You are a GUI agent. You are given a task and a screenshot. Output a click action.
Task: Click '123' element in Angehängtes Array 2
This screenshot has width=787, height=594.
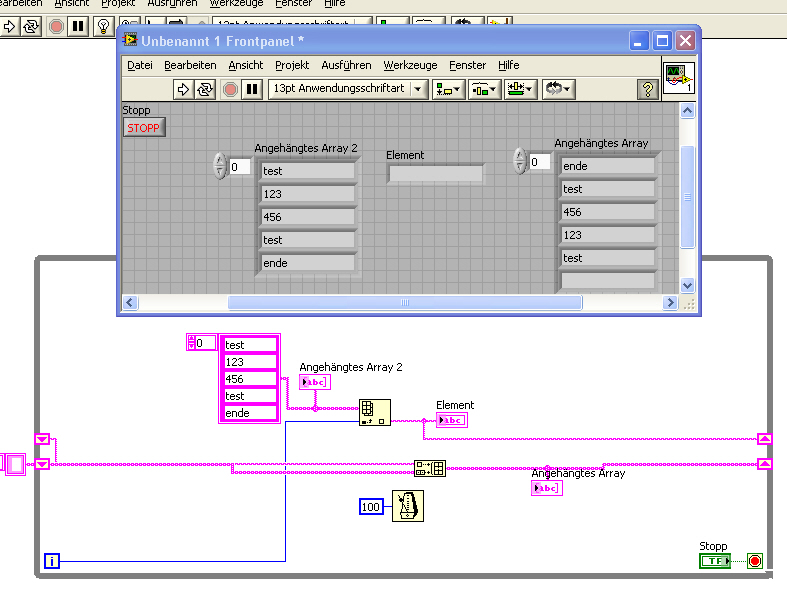[x=308, y=194]
